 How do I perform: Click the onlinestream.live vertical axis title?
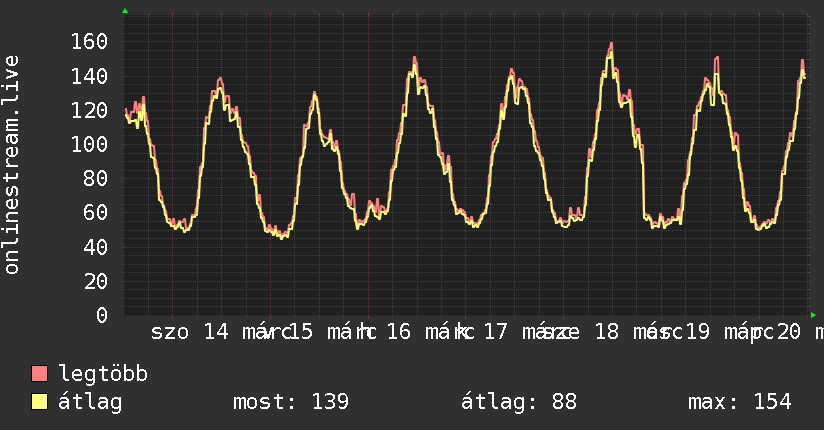point(12,165)
